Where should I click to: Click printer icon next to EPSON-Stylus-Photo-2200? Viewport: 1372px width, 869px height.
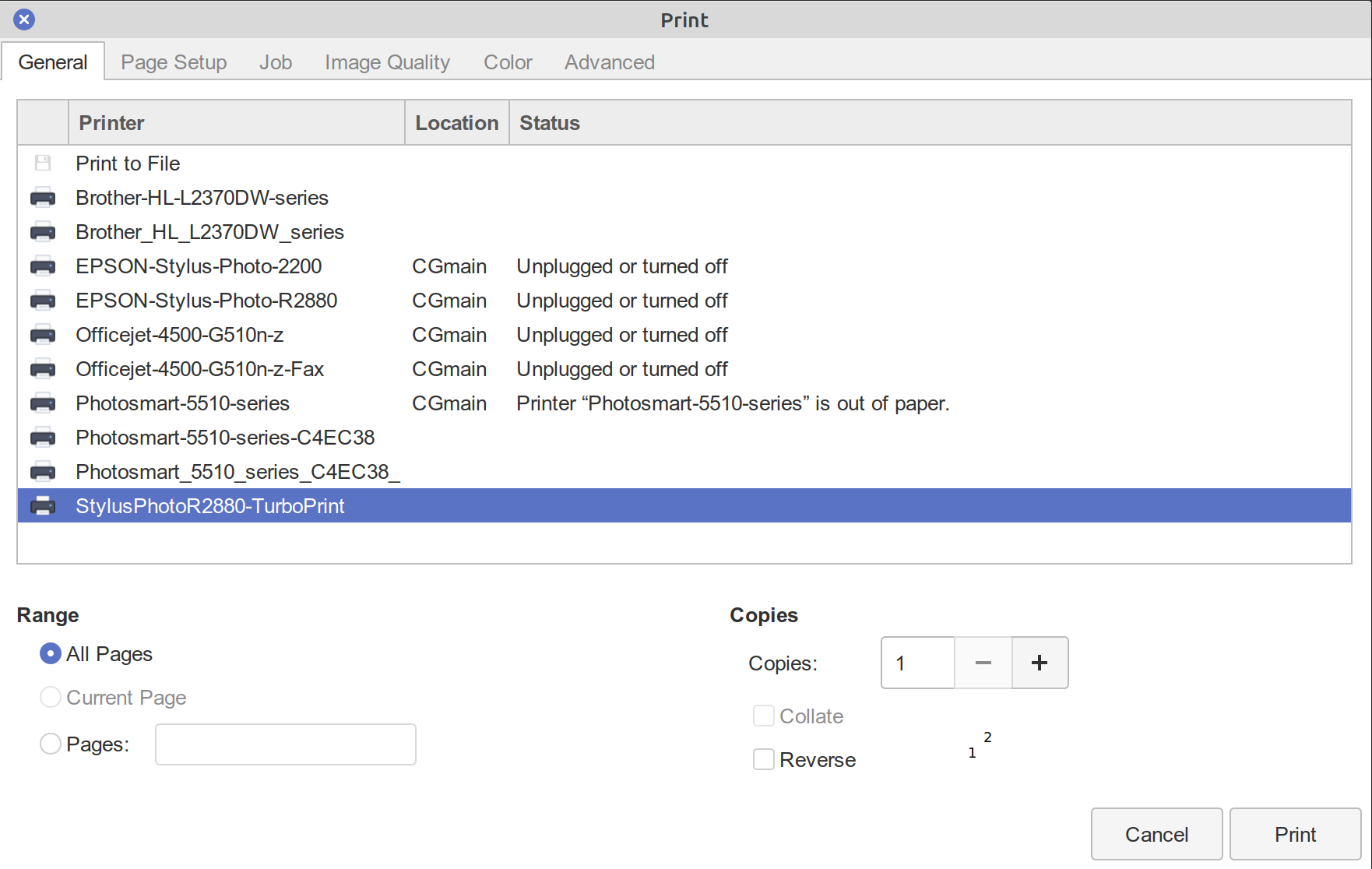pos(43,266)
